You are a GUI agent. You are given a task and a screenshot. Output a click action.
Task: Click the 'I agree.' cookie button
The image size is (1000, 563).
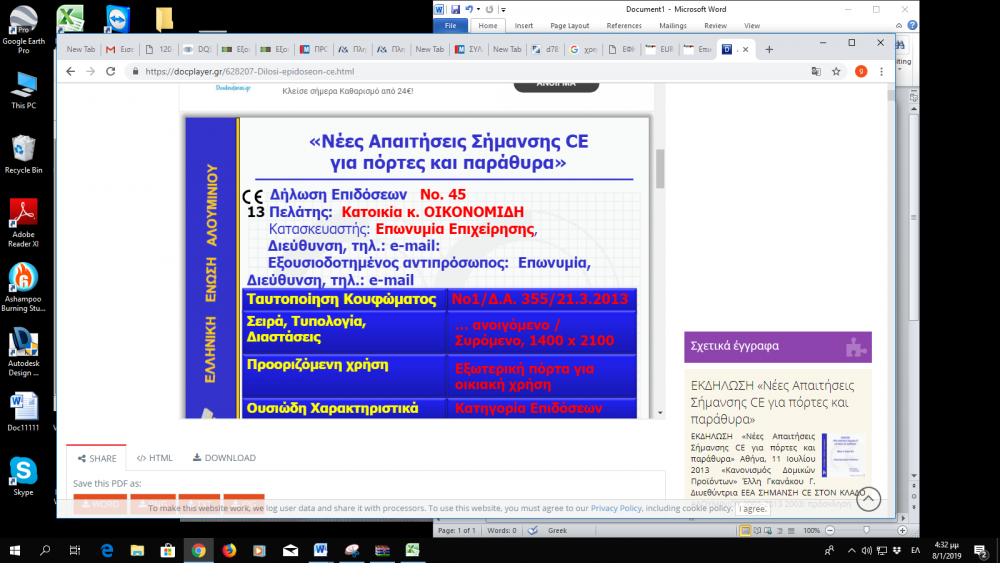[x=753, y=509]
